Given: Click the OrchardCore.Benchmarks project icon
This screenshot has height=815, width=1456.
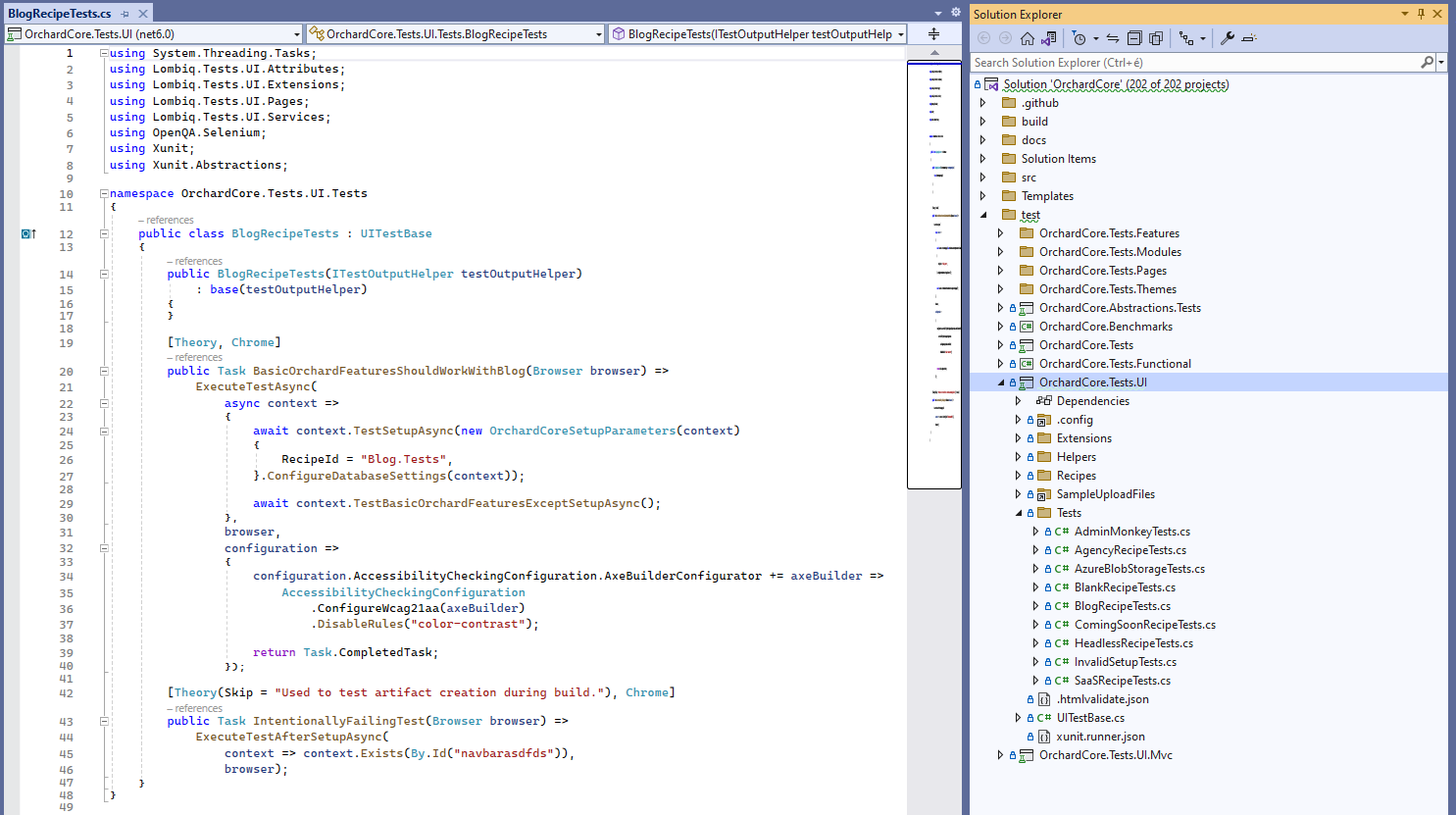Looking at the screenshot, I should (1027, 327).
